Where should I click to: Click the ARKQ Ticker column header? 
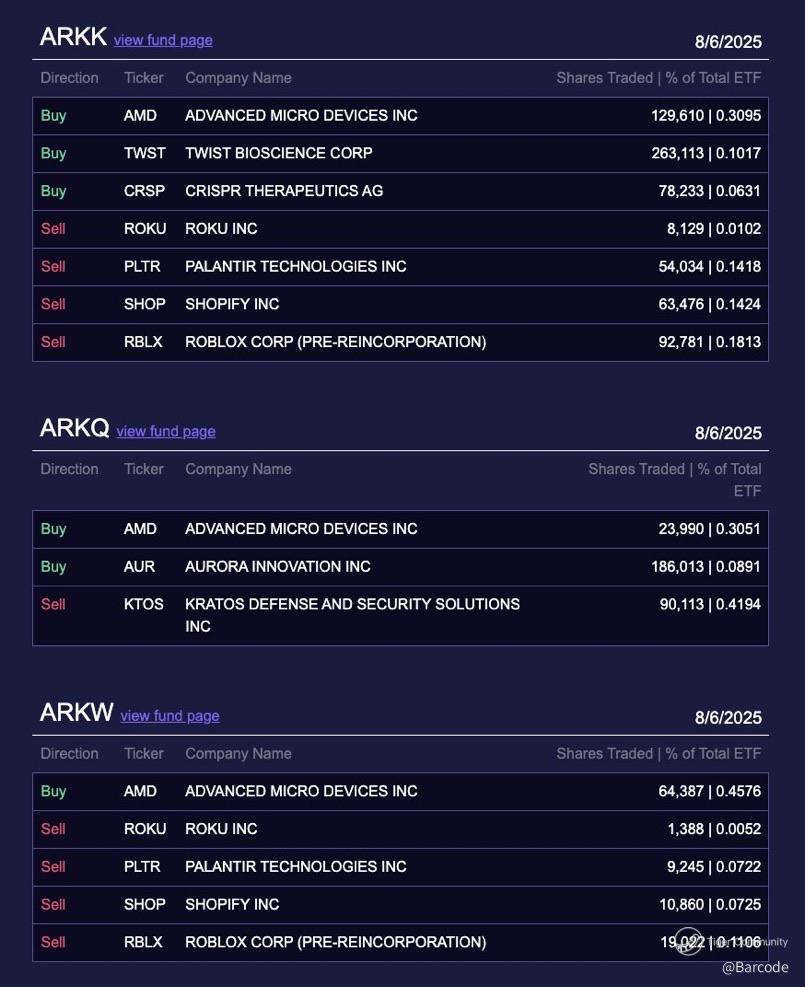(x=144, y=469)
